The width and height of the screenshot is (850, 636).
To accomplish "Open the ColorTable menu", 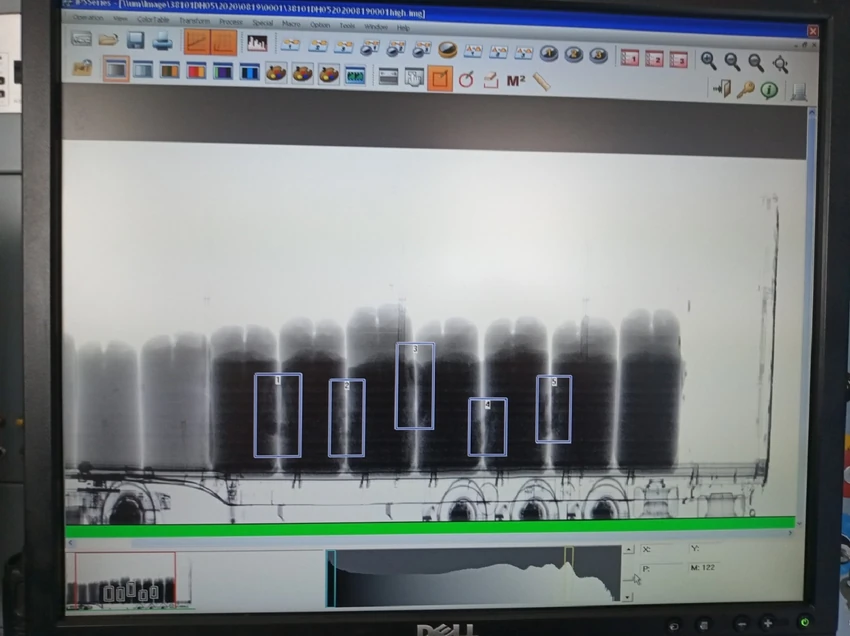I will tap(153, 20).
